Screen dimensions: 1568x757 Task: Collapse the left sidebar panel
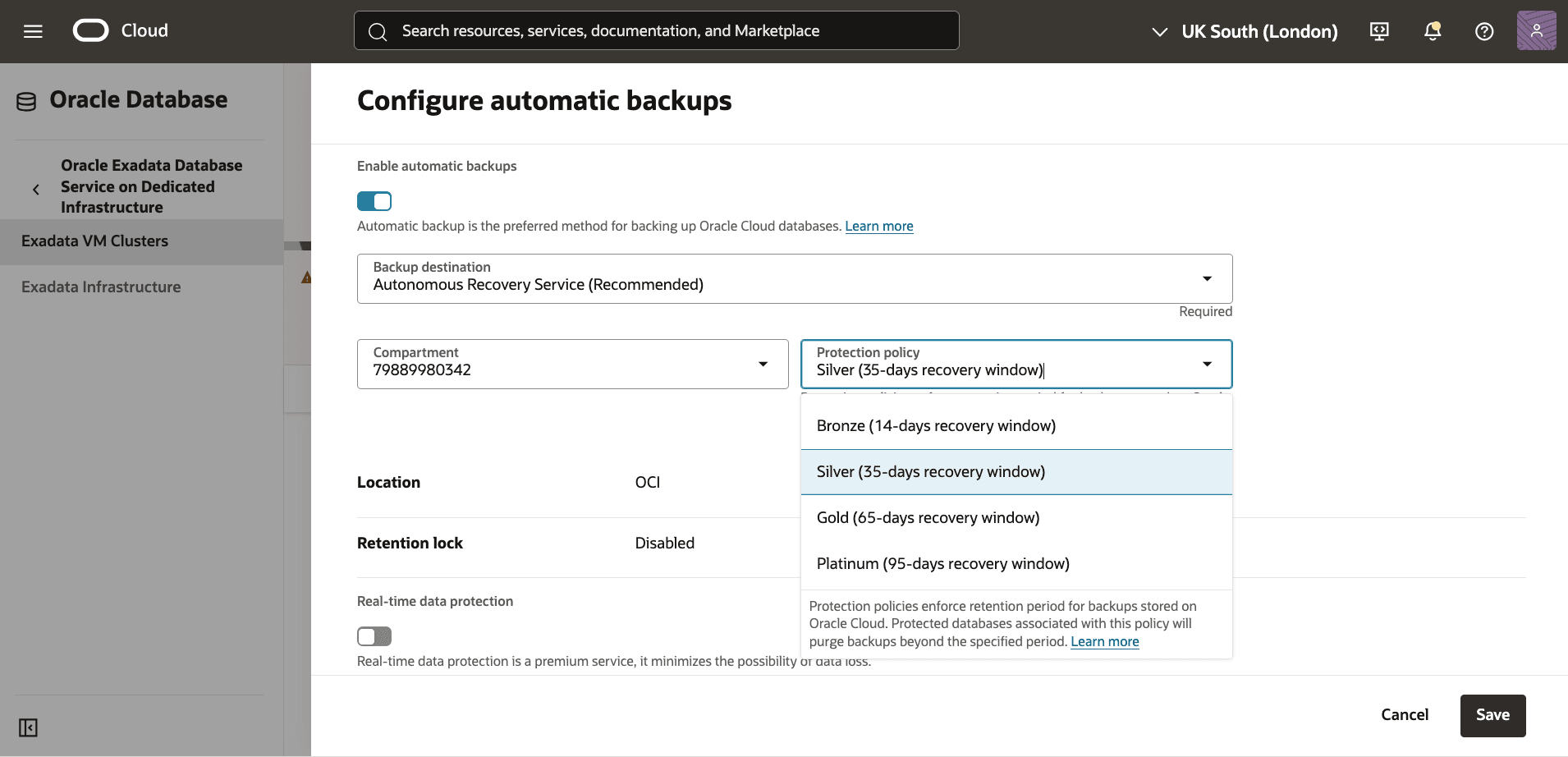click(27, 727)
